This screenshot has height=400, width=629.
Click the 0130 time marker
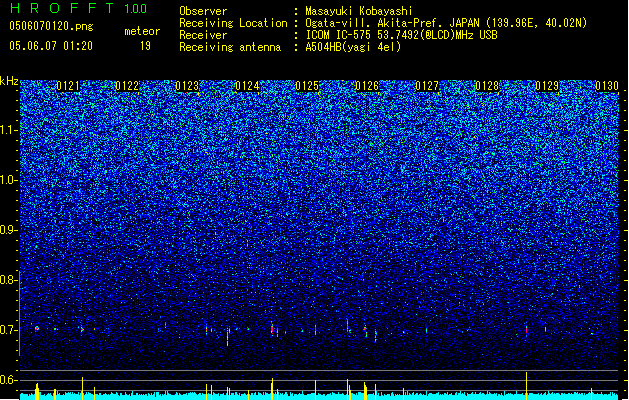pos(607,86)
